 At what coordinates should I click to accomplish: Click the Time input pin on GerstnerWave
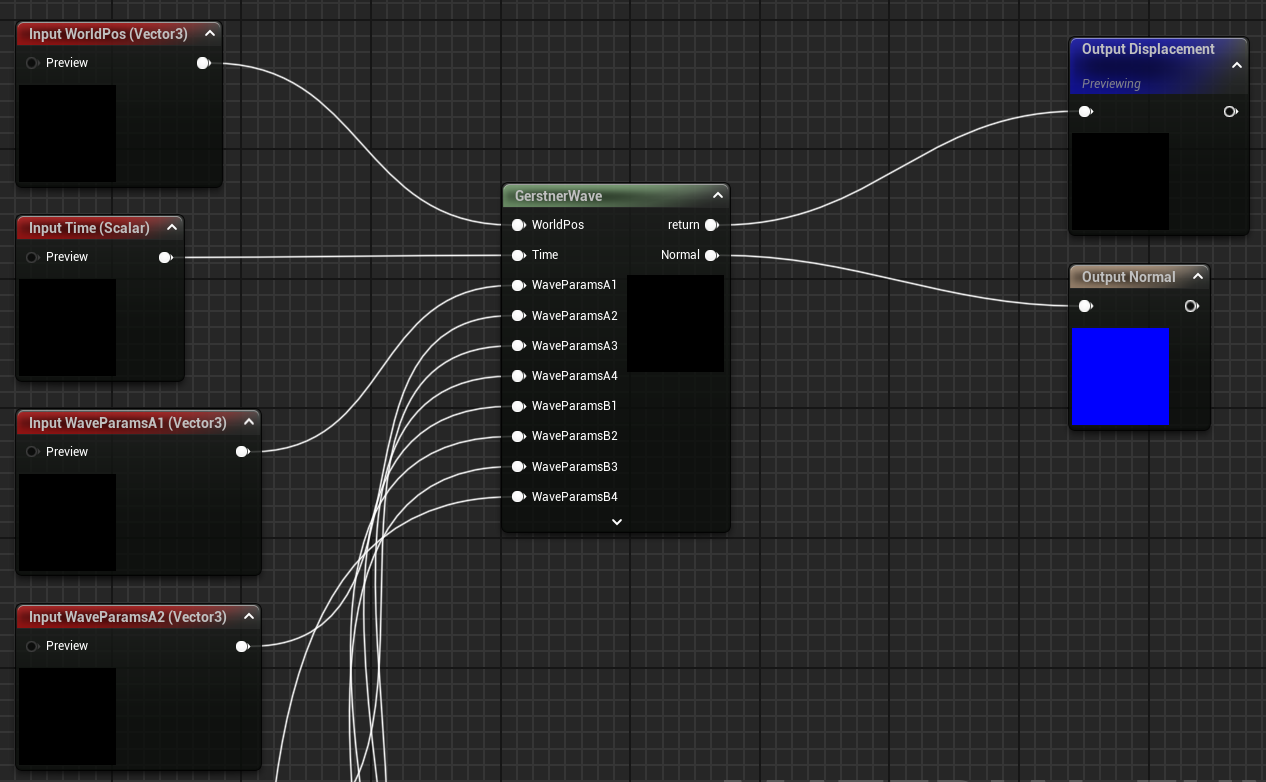point(518,255)
